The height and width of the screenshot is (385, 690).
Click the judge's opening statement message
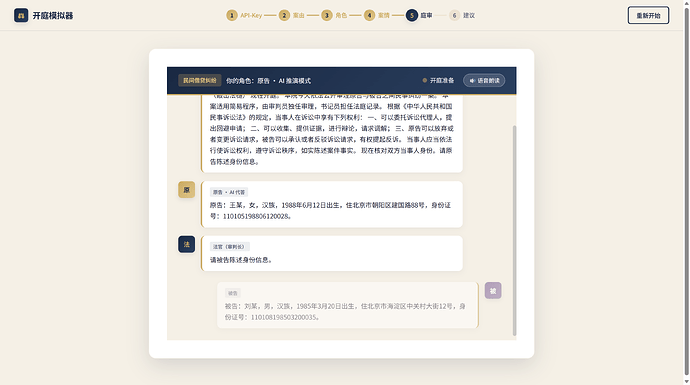click(332, 133)
